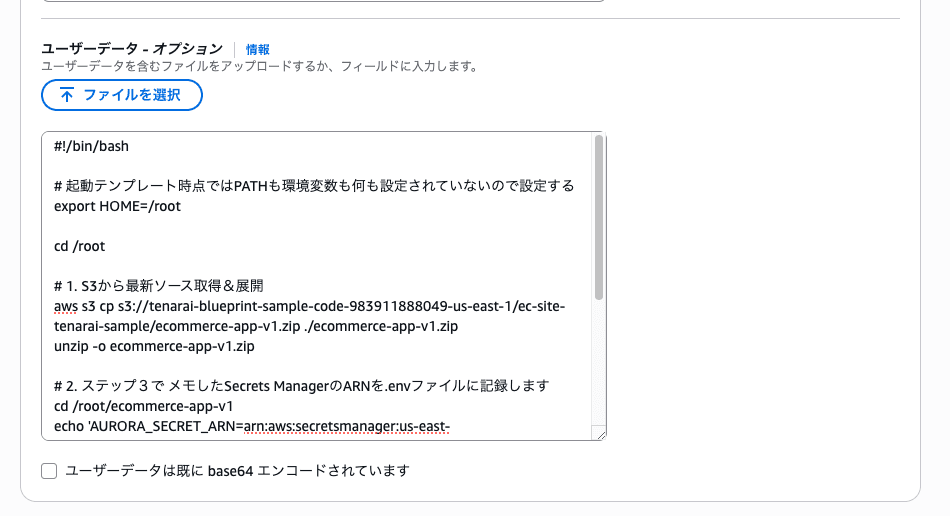Click the ユーザーデータは既に base64 エンコードされています label
The width and height of the screenshot is (950, 516).
tap(237, 470)
